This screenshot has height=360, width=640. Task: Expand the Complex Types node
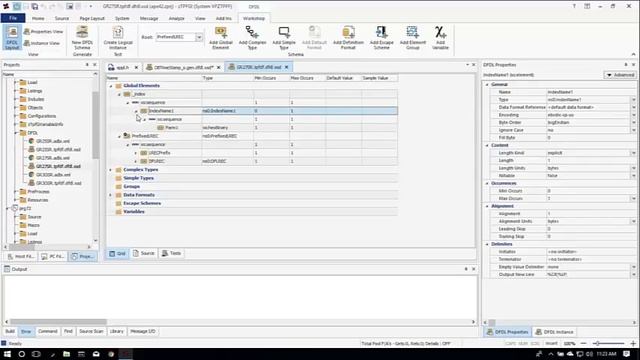point(111,170)
